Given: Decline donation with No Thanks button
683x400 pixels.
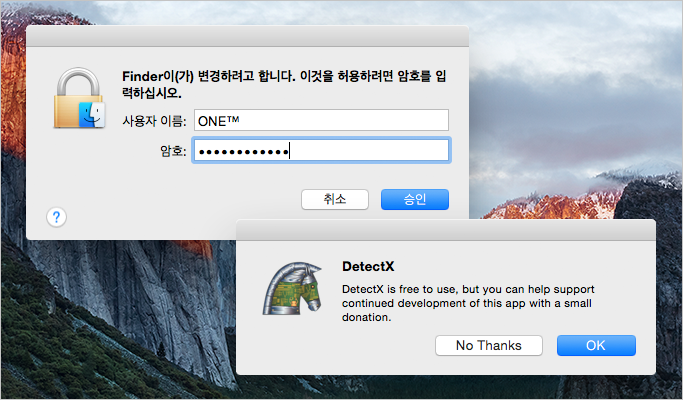Looking at the screenshot, I should (x=489, y=346).
